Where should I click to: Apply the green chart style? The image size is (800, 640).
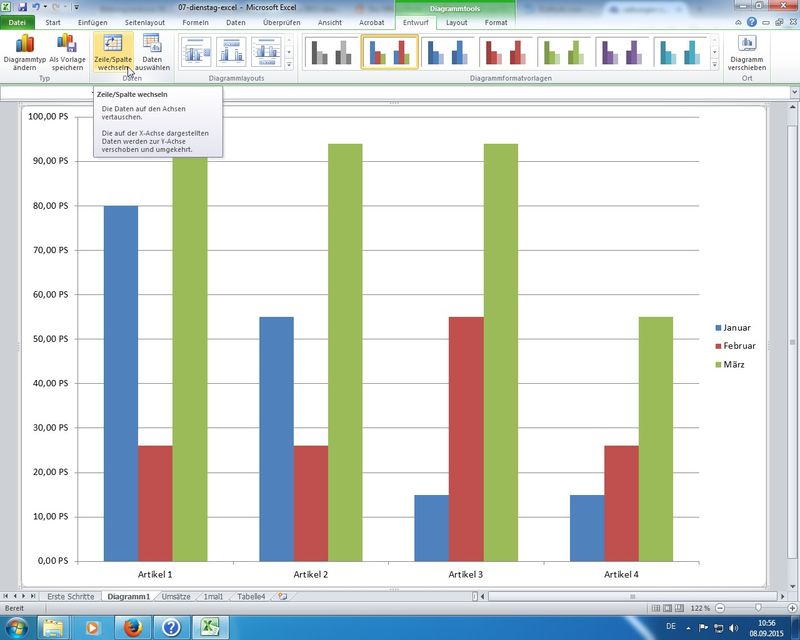pos(564,52)
